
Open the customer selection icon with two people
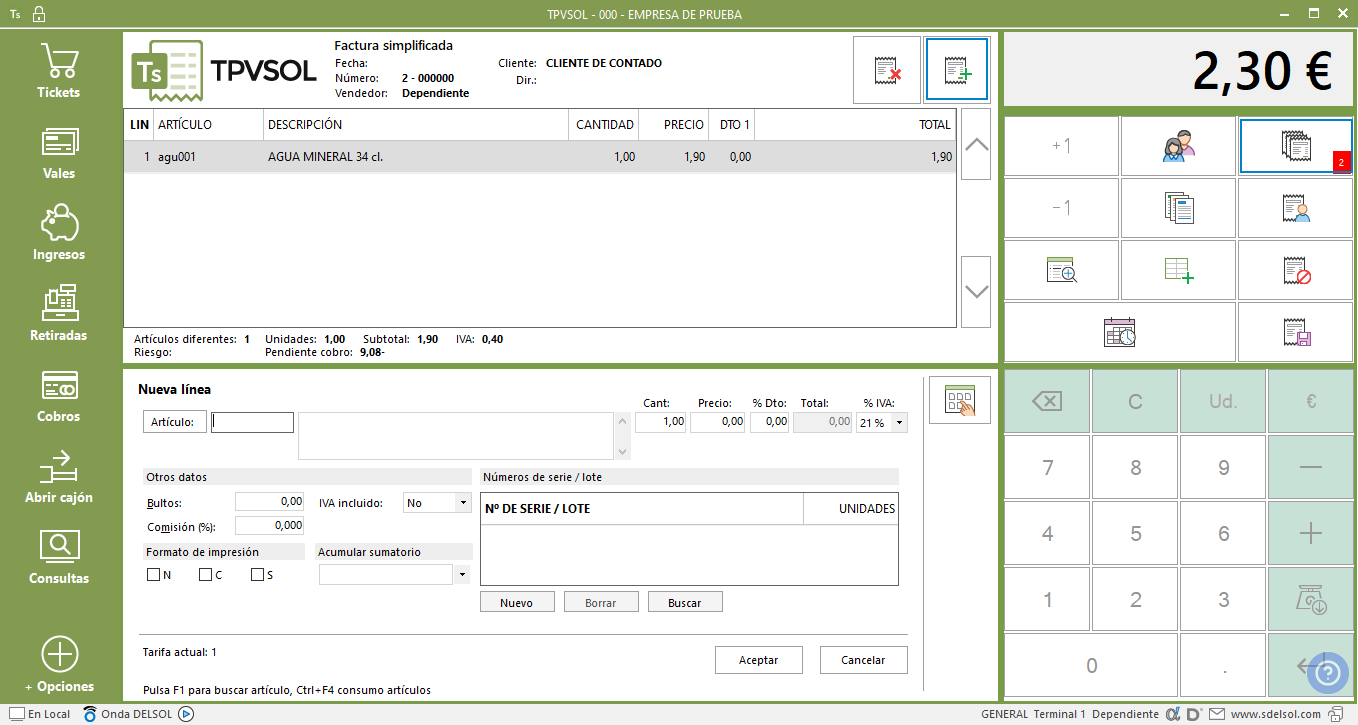(1179, 146)
